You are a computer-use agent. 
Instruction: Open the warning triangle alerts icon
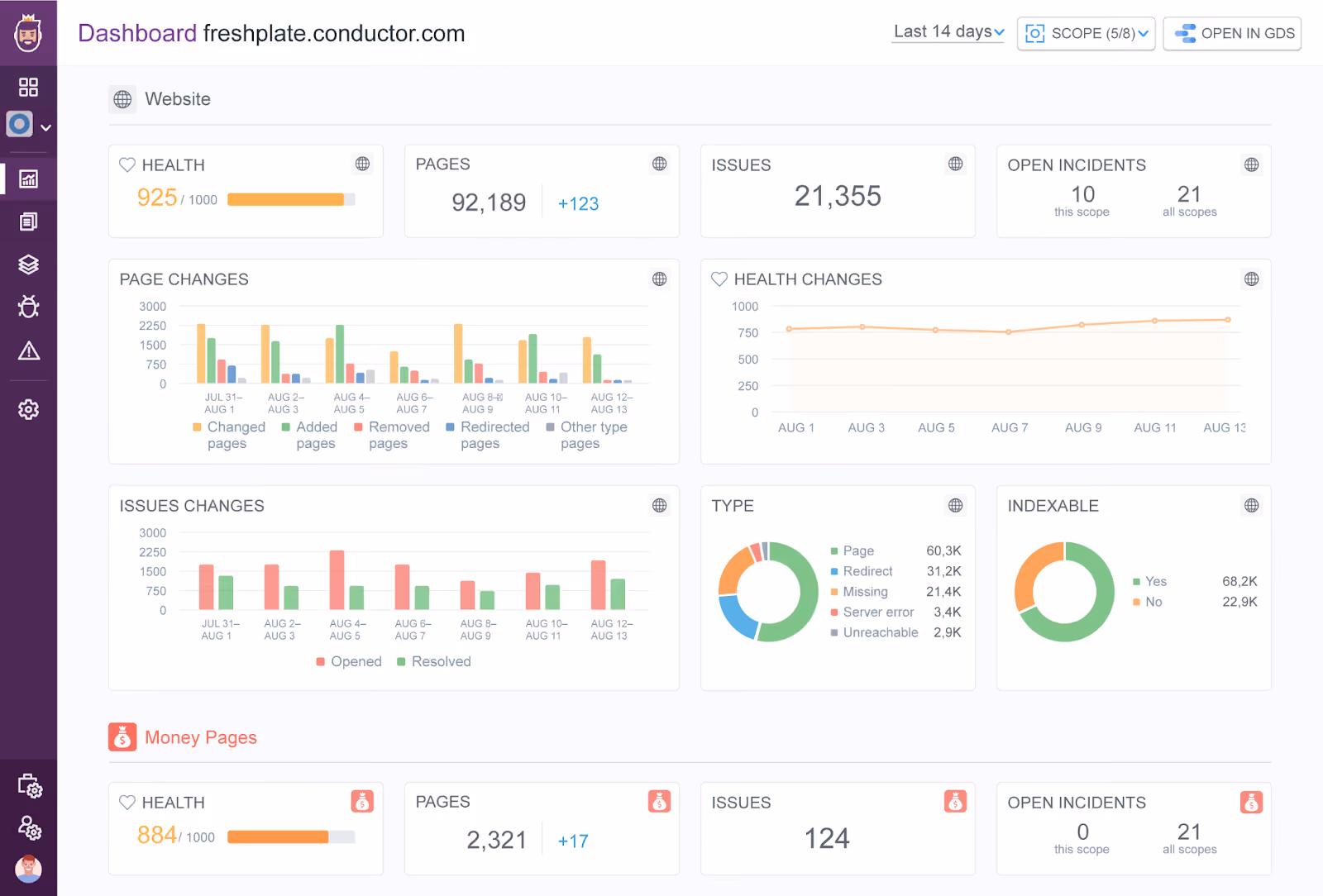28,350
